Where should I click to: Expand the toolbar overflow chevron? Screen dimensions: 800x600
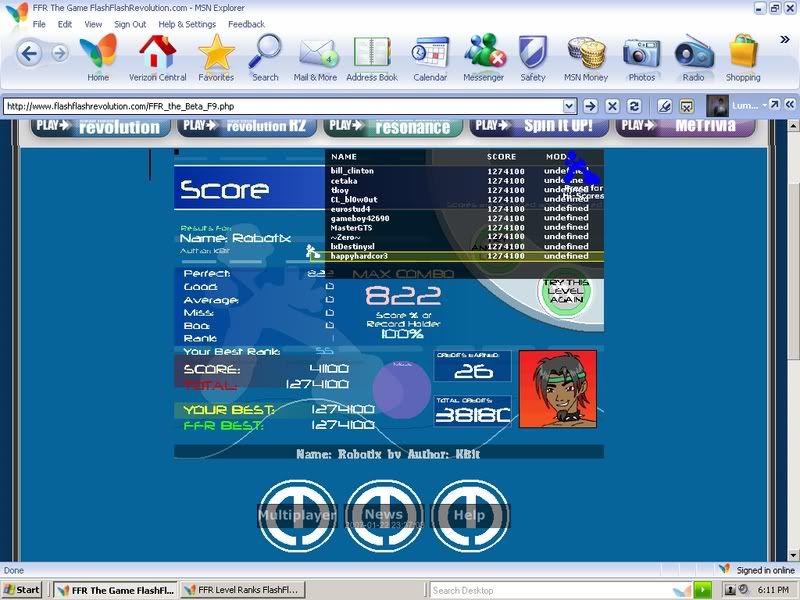pos(785,40)
